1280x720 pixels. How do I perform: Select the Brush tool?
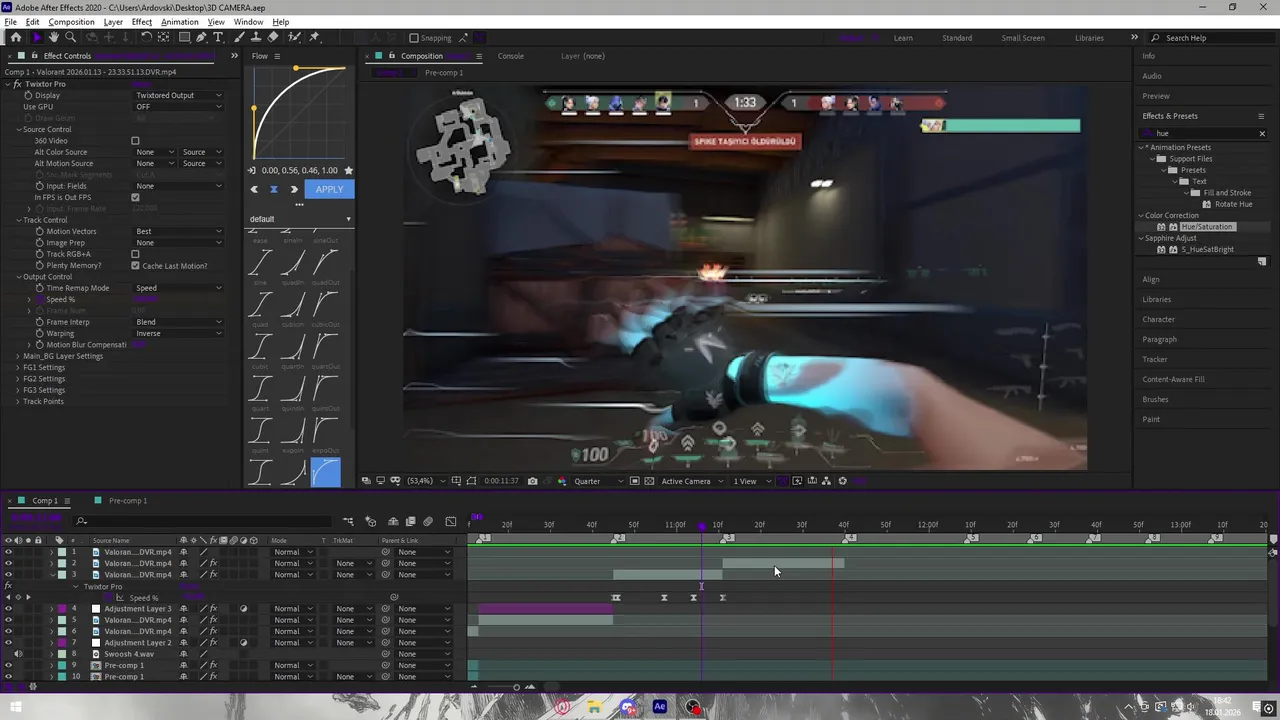point(240,37)
